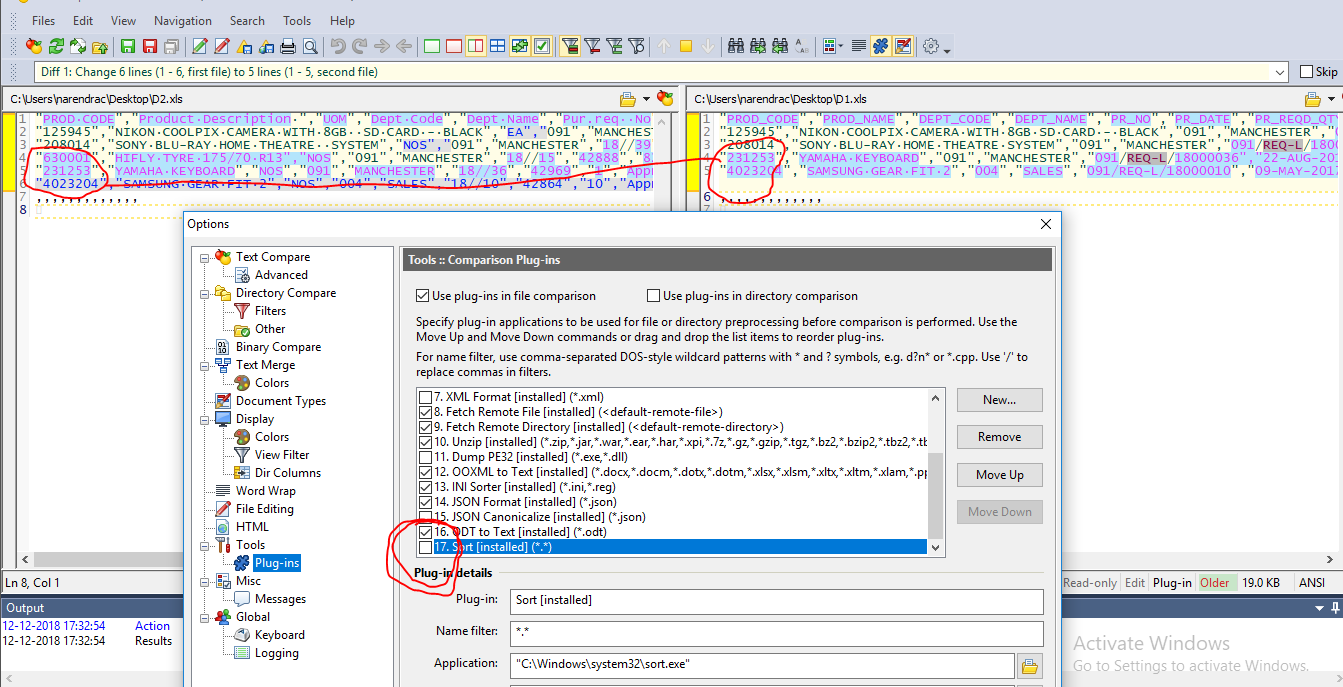Click the Name filter input field

(776, 633)
